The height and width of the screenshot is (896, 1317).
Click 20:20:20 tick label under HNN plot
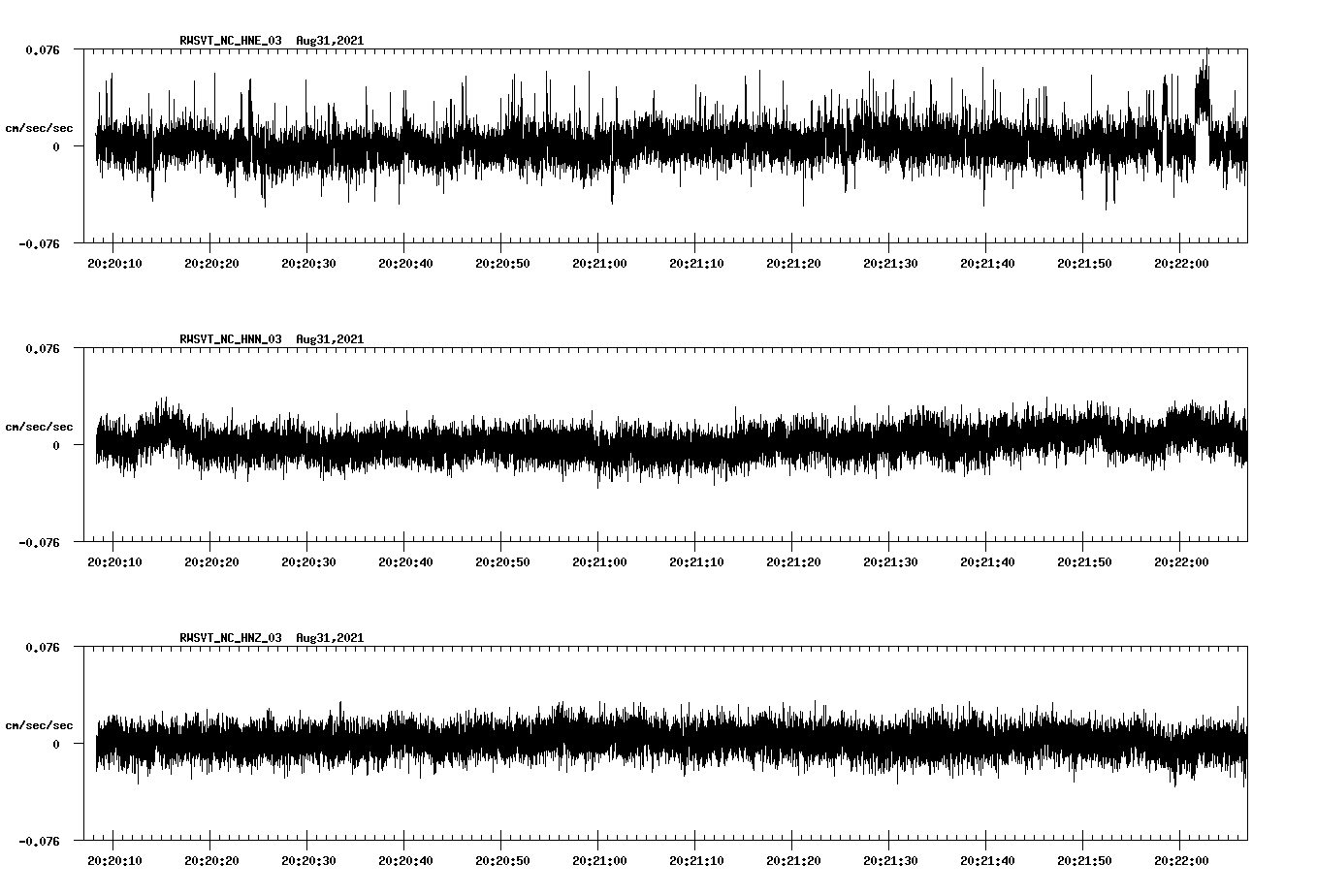[210, 561]
